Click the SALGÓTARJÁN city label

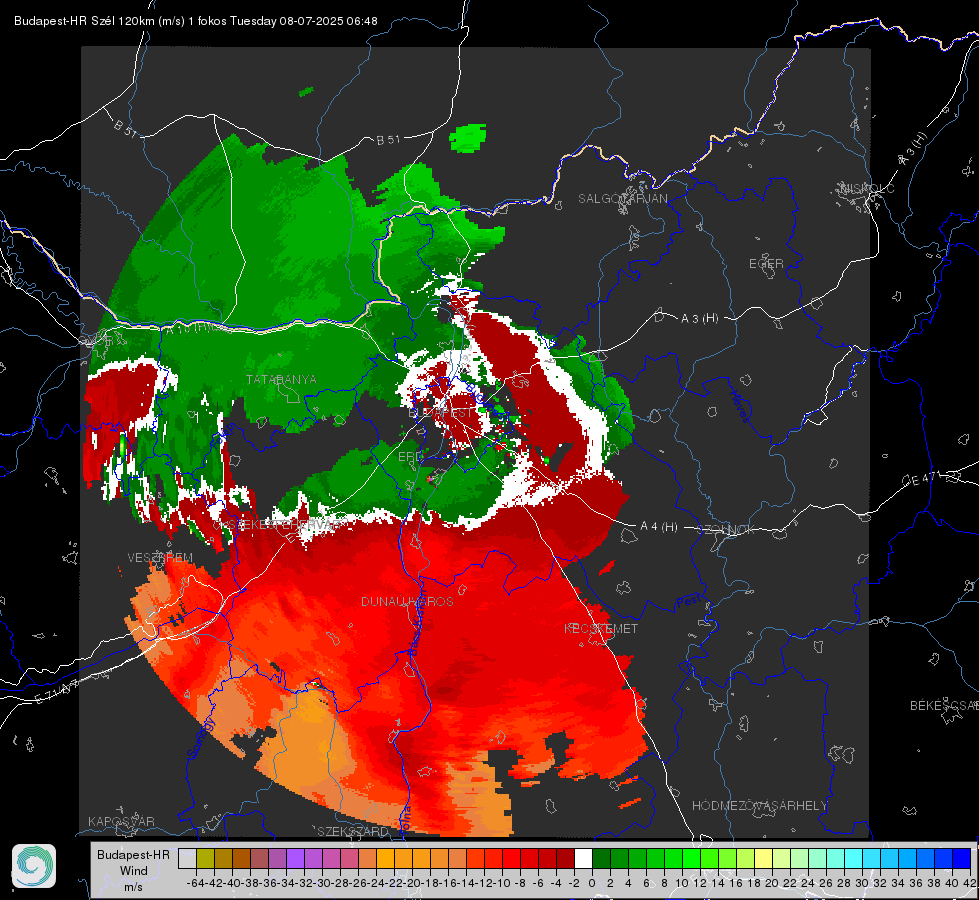click(x=622, y=199)
